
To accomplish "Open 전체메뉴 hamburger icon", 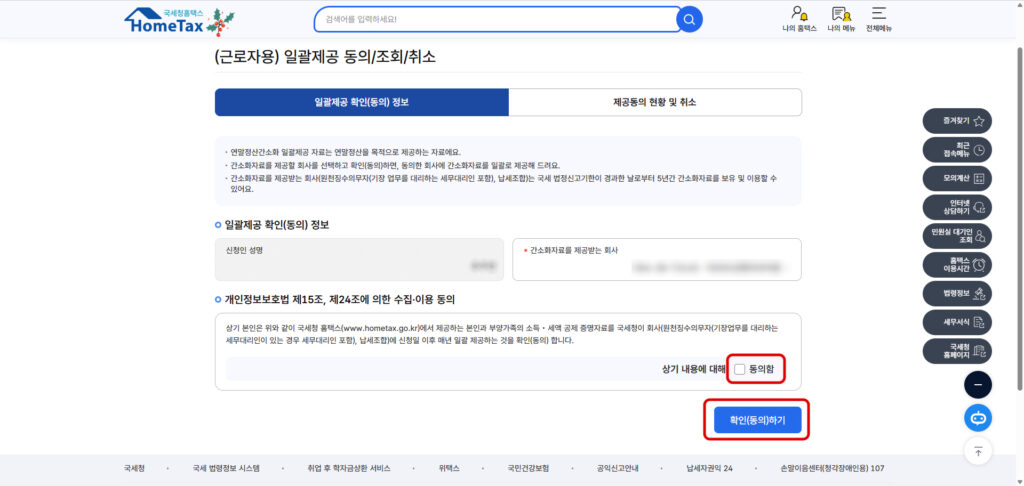I will pyautogui.click(x=879, y=20).
